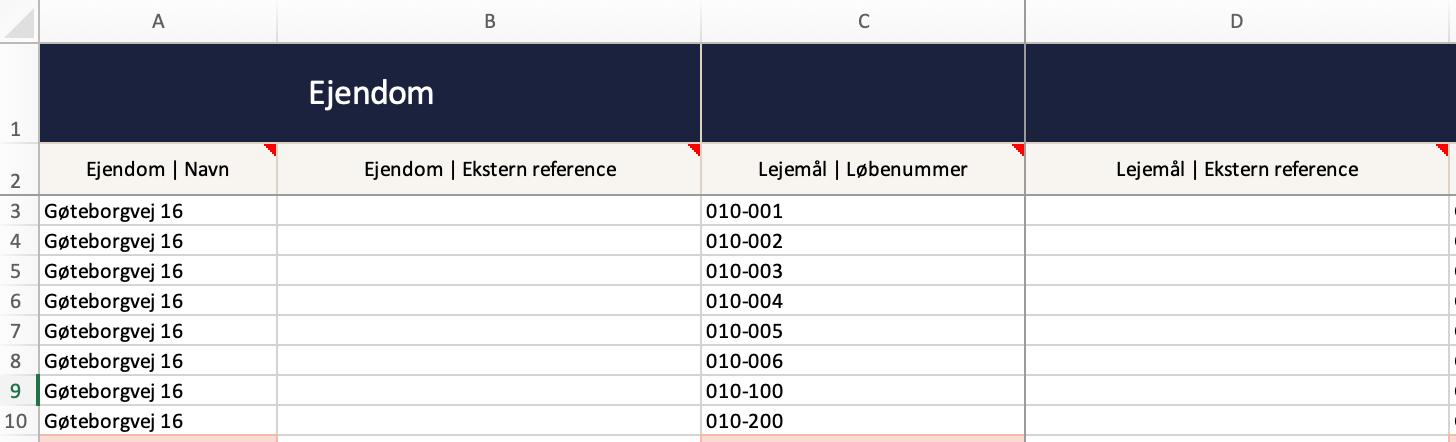
Task: Click comment indicator on Lejemål | Ekstern reference
Action: pos(1443,149)
